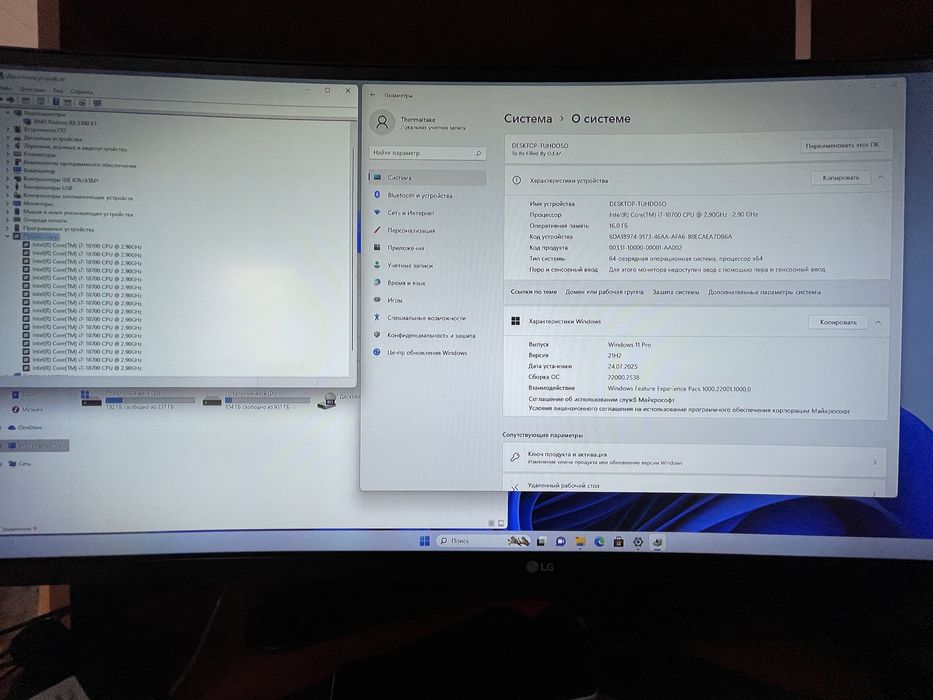Click the Device Manager vertical scrollbar
Screen dimensions: 933x700
[x=353, y=249]
